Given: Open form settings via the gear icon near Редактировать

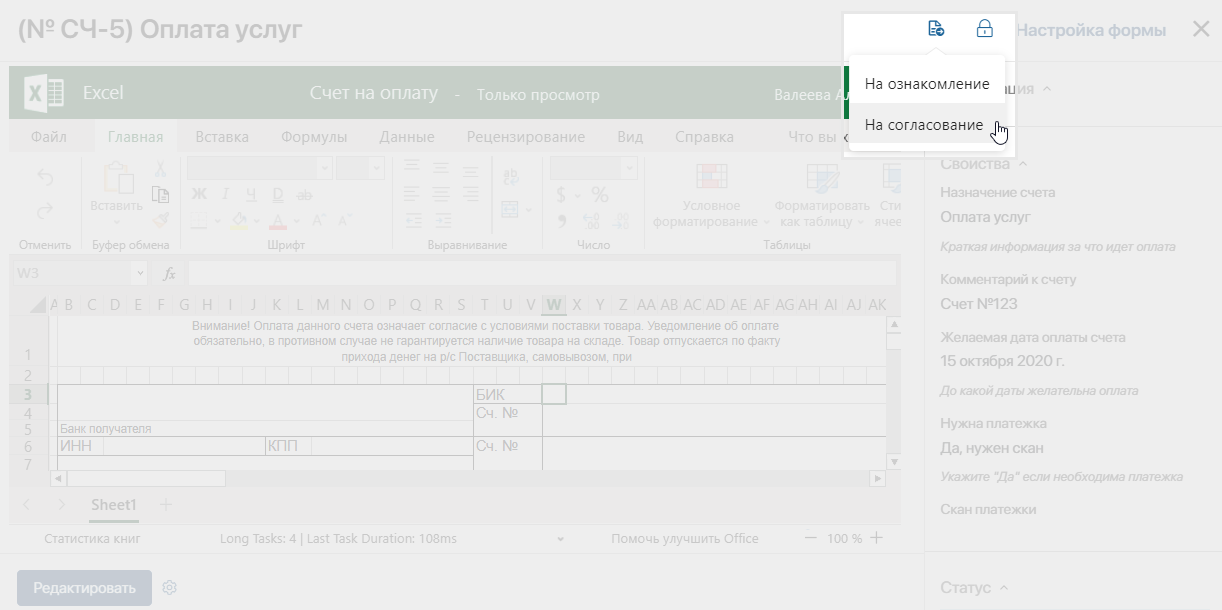Looking at the screenshot, I should [169, 587].
